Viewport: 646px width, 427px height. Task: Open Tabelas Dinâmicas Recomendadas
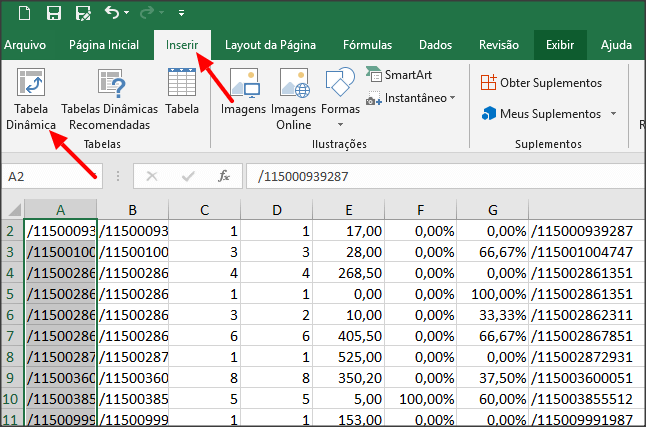110,99
